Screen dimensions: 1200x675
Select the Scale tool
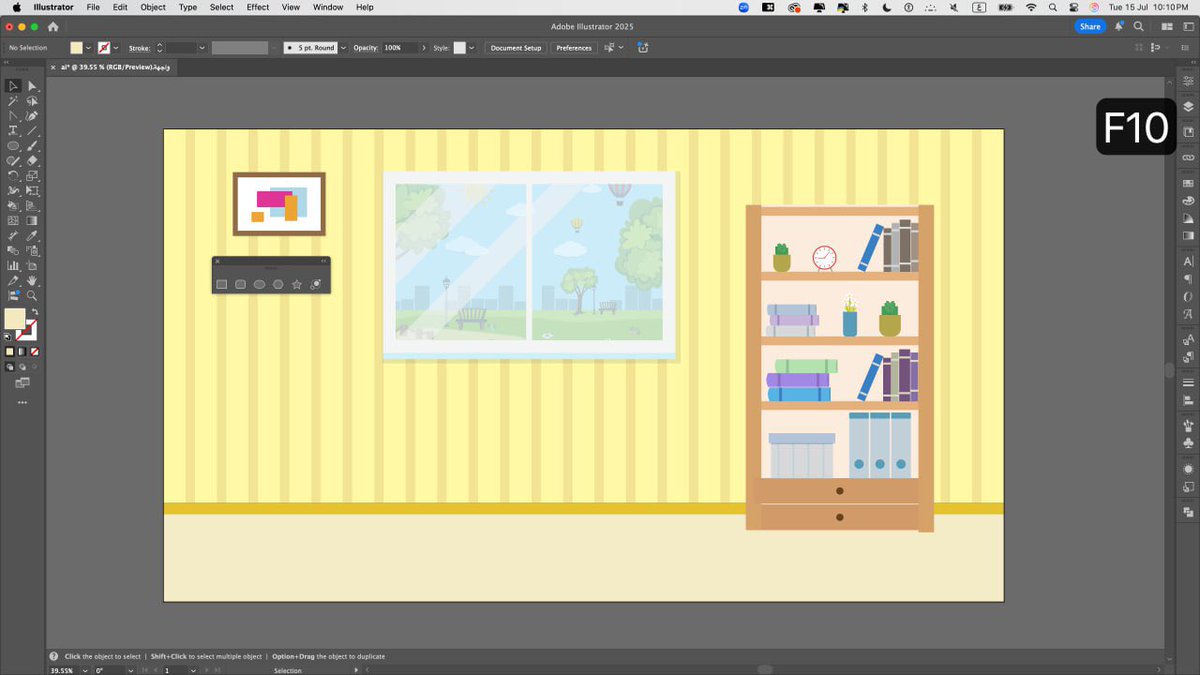pos(32,175)
